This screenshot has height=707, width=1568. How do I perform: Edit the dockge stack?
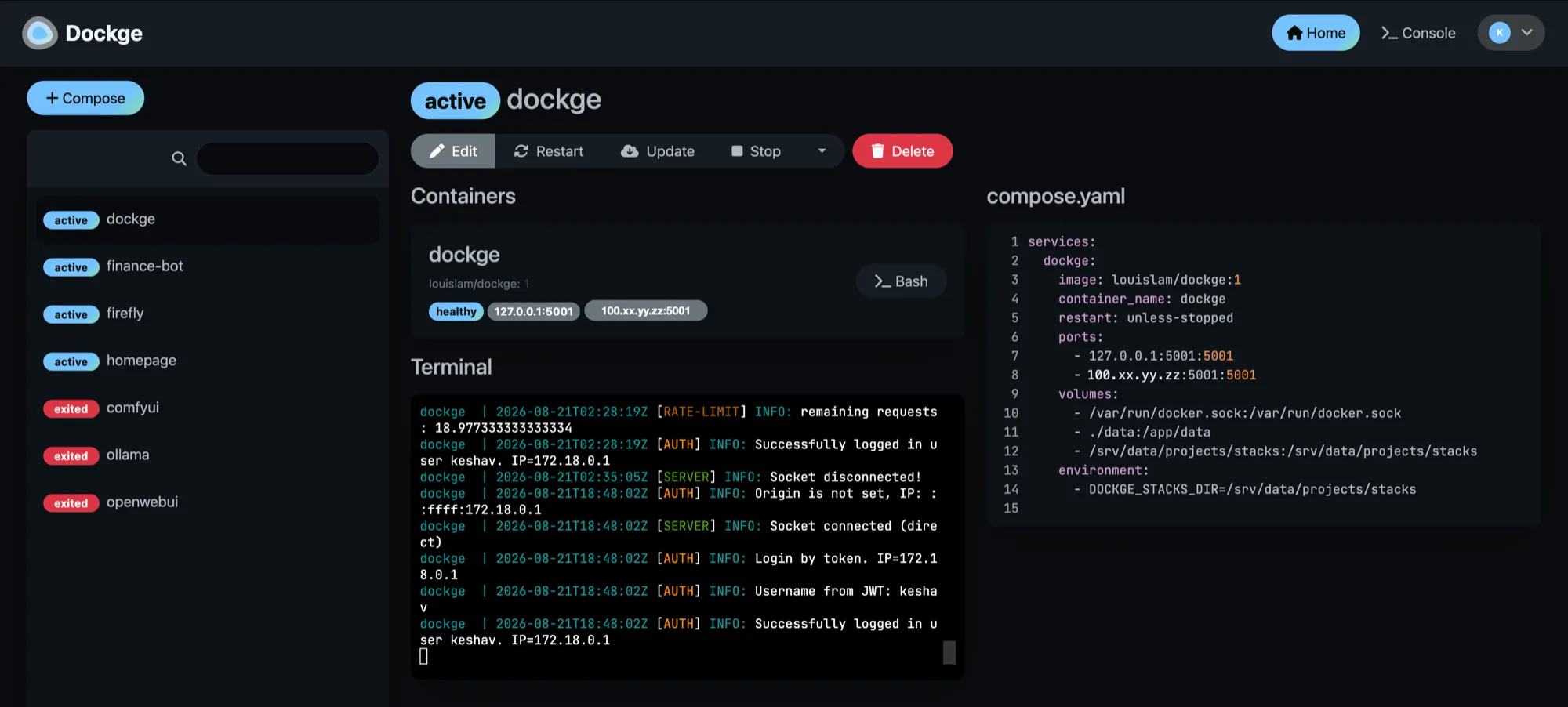(x=453, y=150)
